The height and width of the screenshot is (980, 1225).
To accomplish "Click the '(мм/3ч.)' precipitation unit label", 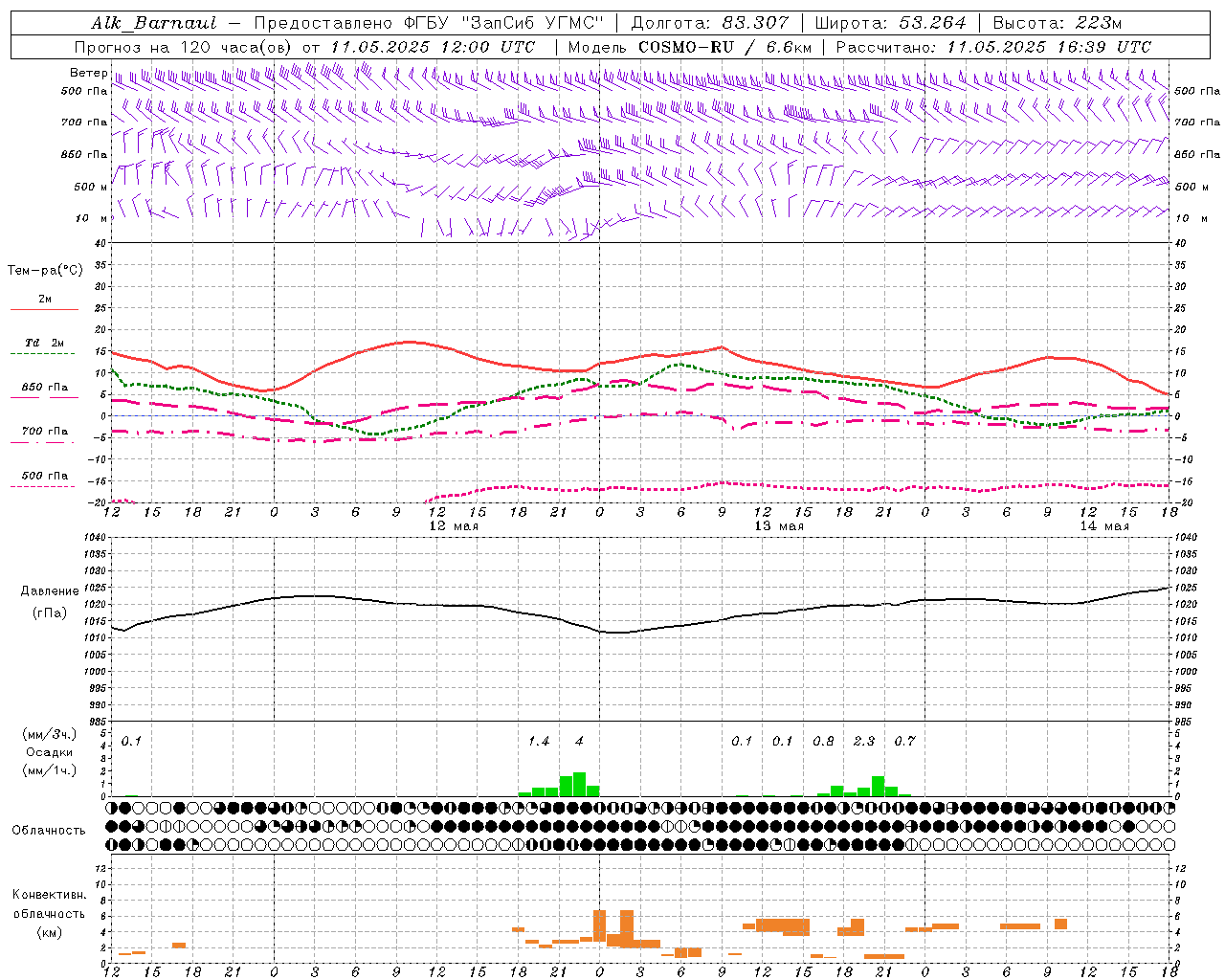I will click(49, 734).
